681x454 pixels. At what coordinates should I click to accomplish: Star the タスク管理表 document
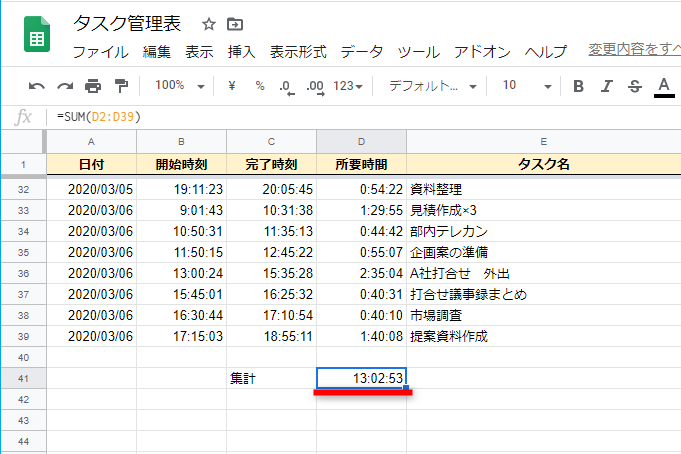[209, 24]
